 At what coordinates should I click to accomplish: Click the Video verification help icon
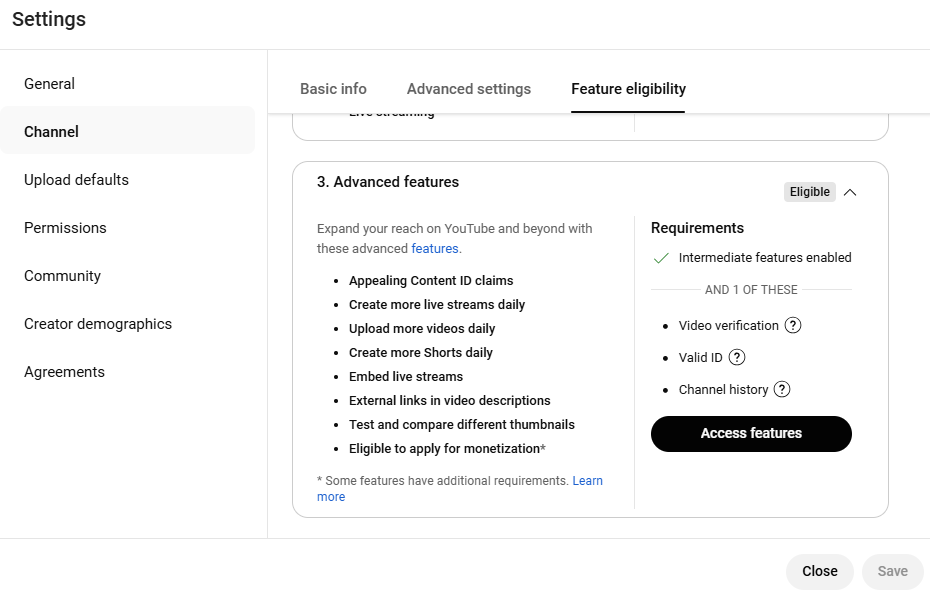point(792,326)
